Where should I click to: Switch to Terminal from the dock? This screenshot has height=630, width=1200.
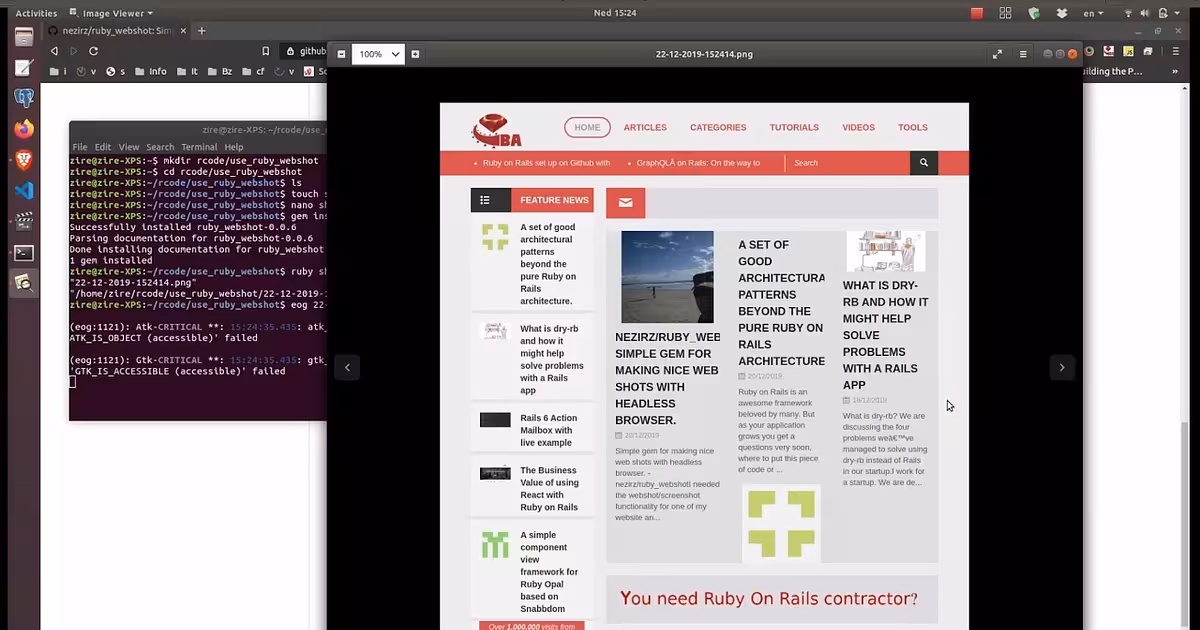24,253
